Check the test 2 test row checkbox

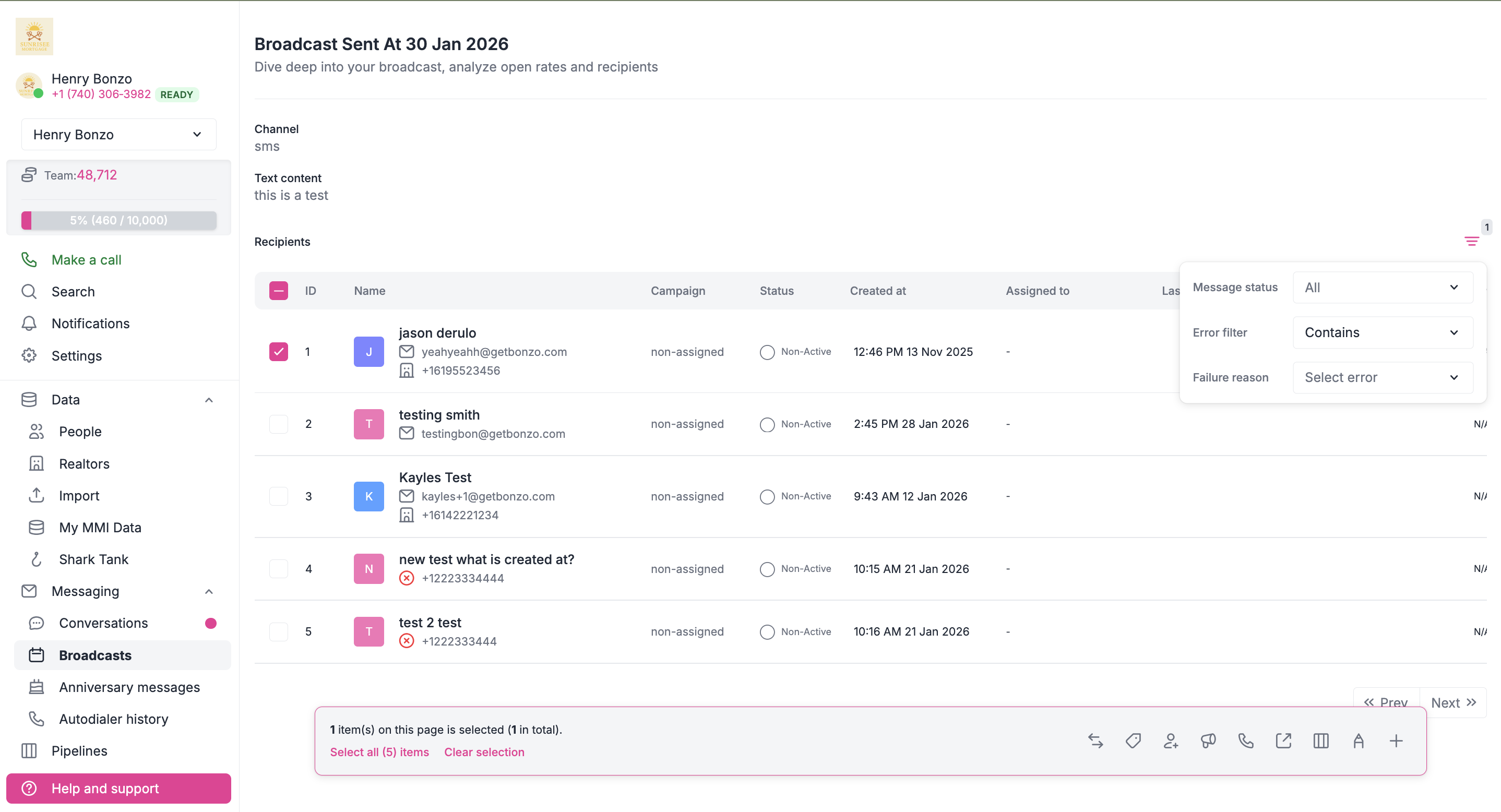tap(279, 632)
